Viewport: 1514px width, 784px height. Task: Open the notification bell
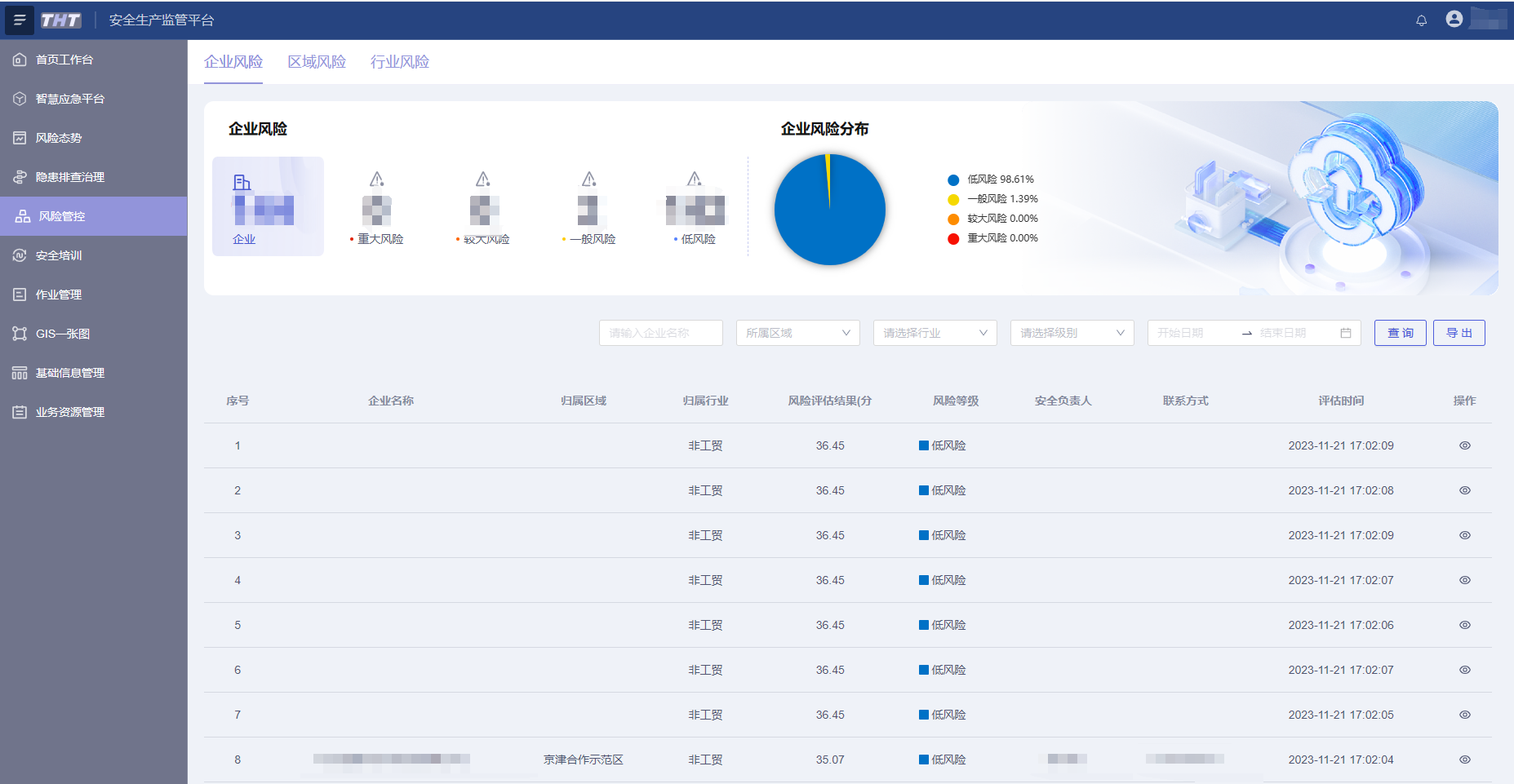(x=1421, y=20)
